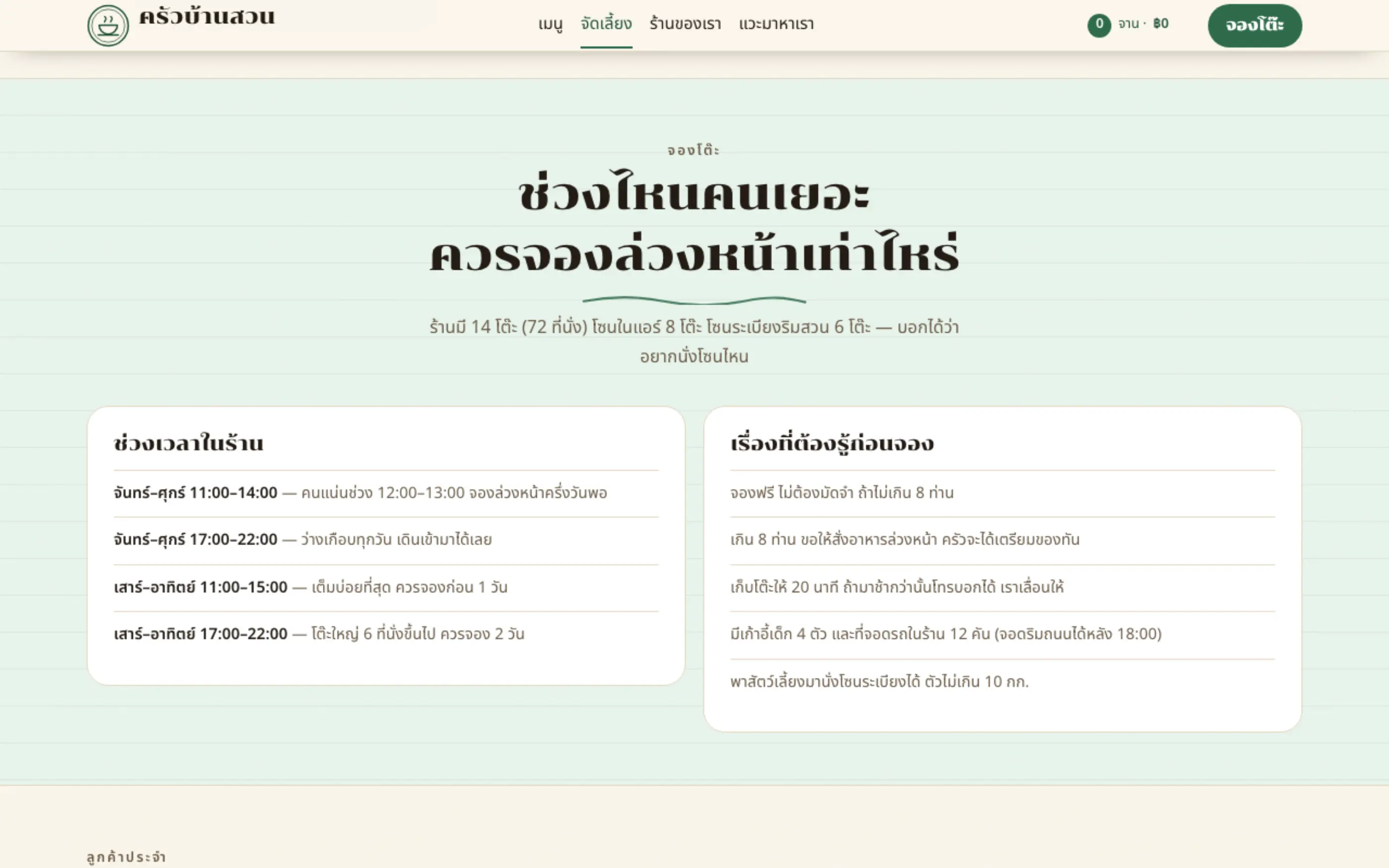Select row จันทร์–ศุกร์ 17:00–22:00
Viewport: 1389px width, 868px height.
(x=386, y=540)
